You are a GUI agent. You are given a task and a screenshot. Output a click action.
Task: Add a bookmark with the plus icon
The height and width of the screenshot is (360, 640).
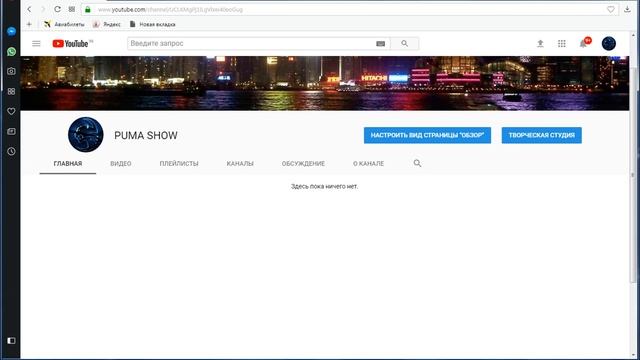click(29, 24)
